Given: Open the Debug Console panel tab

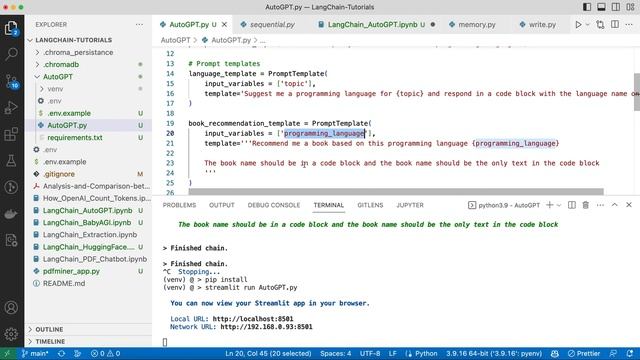Looking at the screenshot, I should (x=273, y=205).
